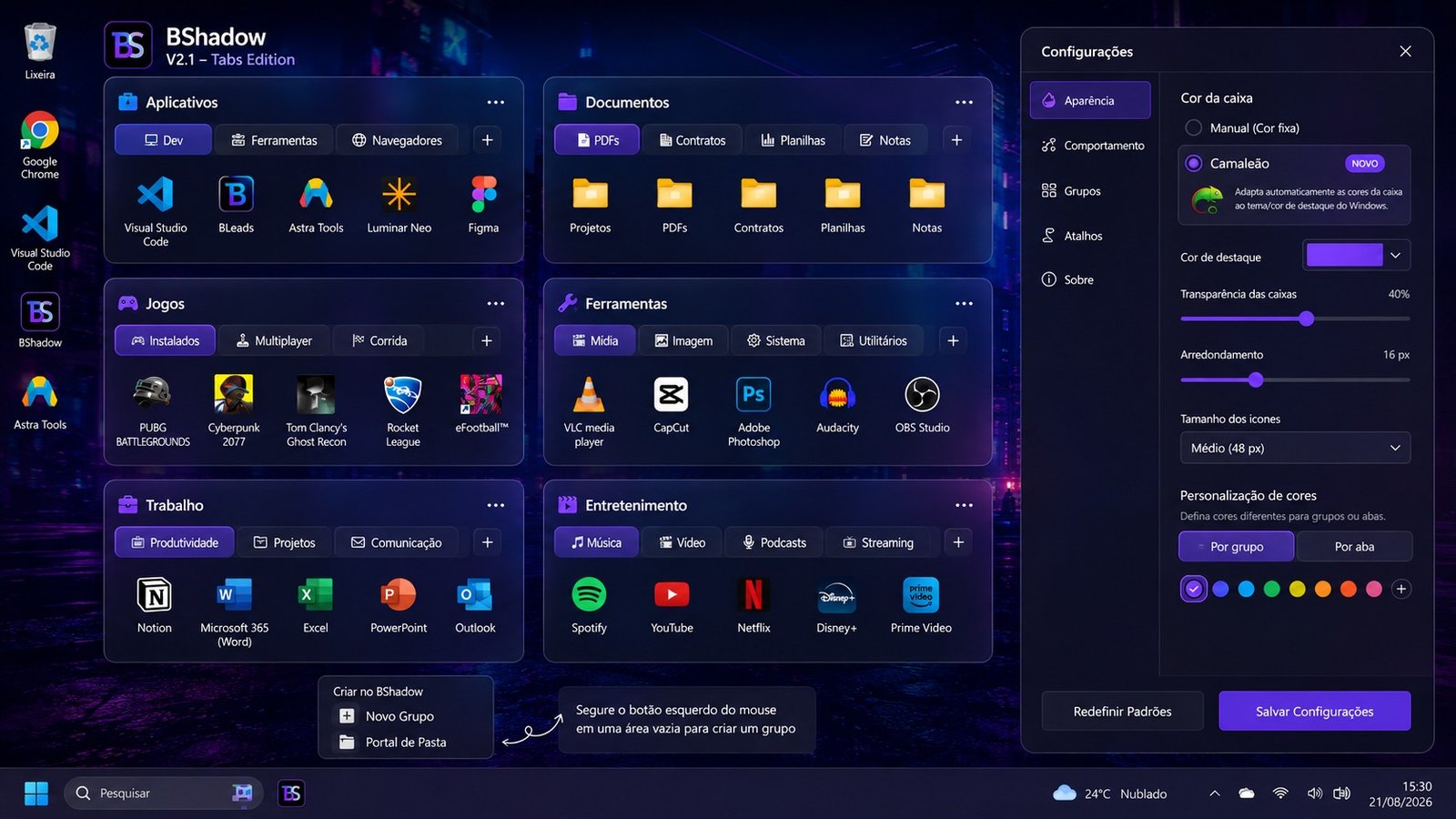This screenshot has height=819, width=1456.
Task: Select Planilhas tab in Documentos
Action: [794, 140]
